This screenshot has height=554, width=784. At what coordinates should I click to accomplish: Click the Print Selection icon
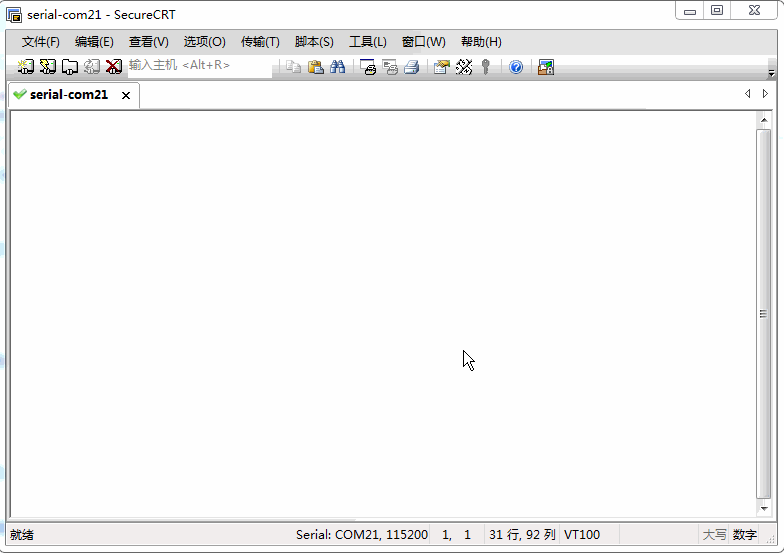point(390,66)
